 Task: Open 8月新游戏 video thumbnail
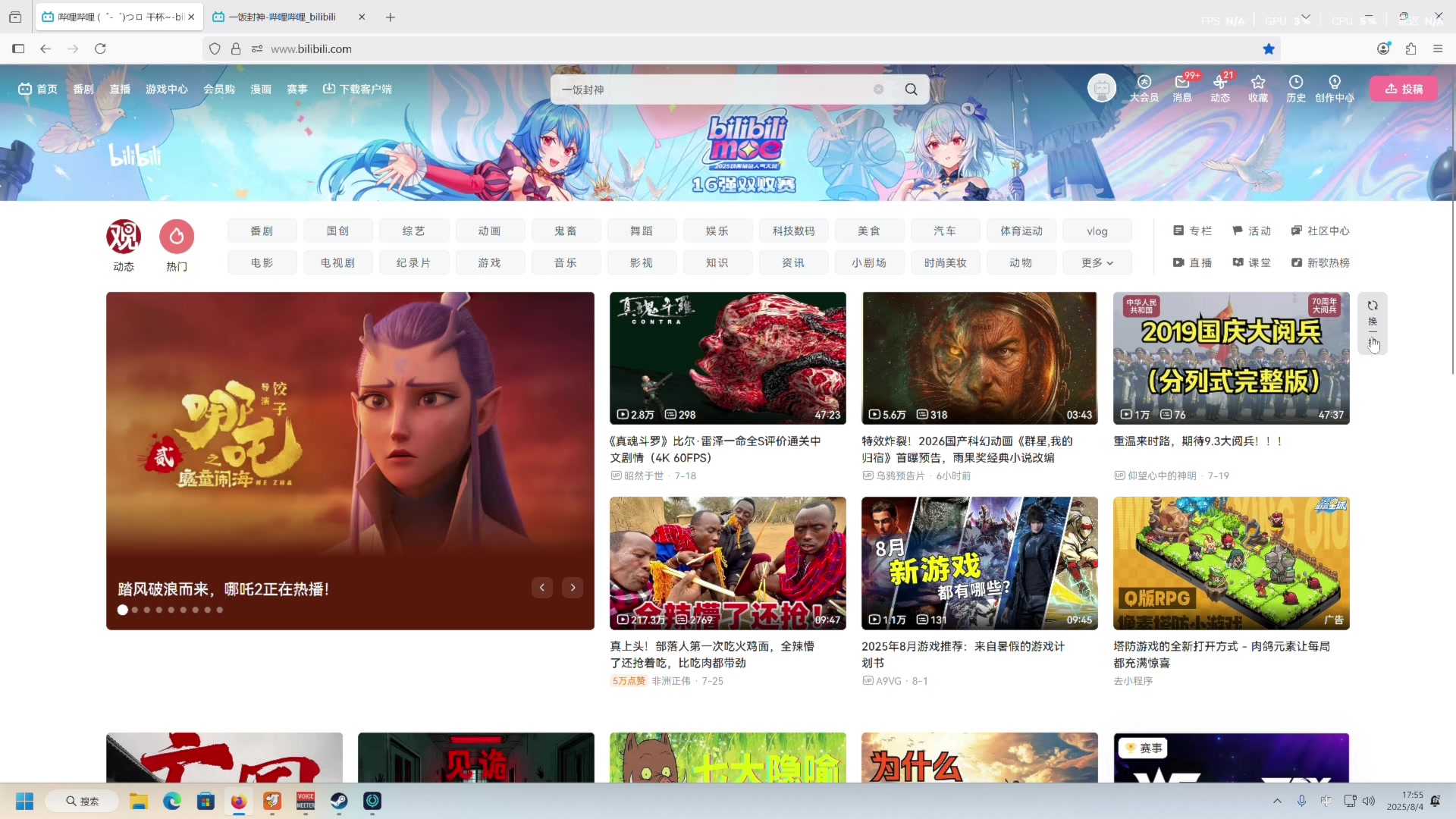point(980,563)
